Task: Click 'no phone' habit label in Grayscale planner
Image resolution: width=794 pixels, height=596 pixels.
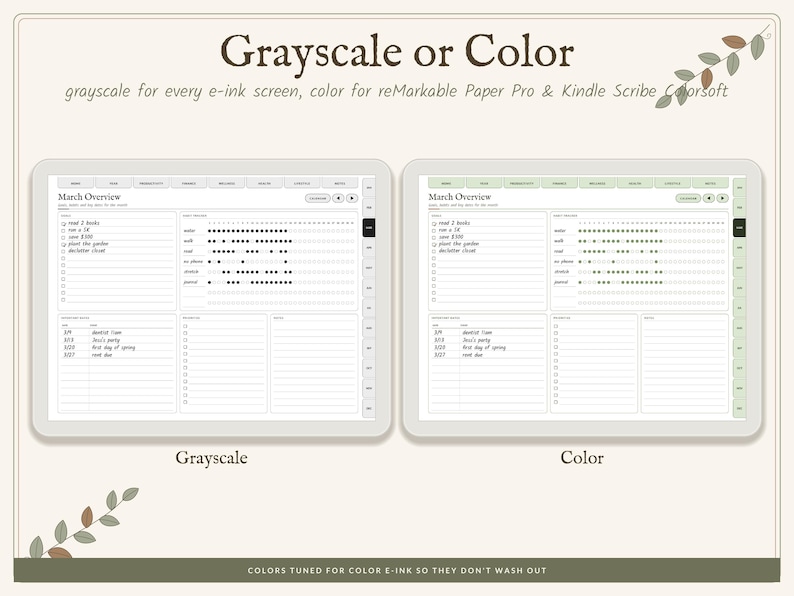Action: (x=193, y=261)
